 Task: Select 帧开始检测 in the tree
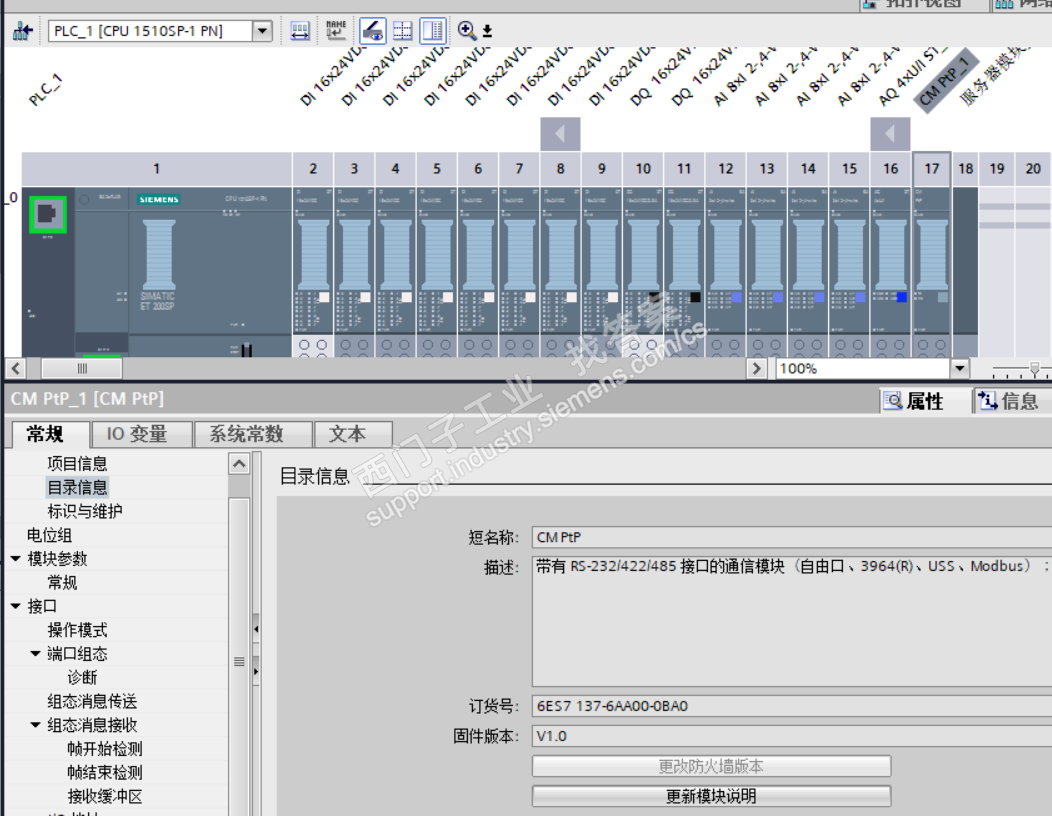[105, 749]
